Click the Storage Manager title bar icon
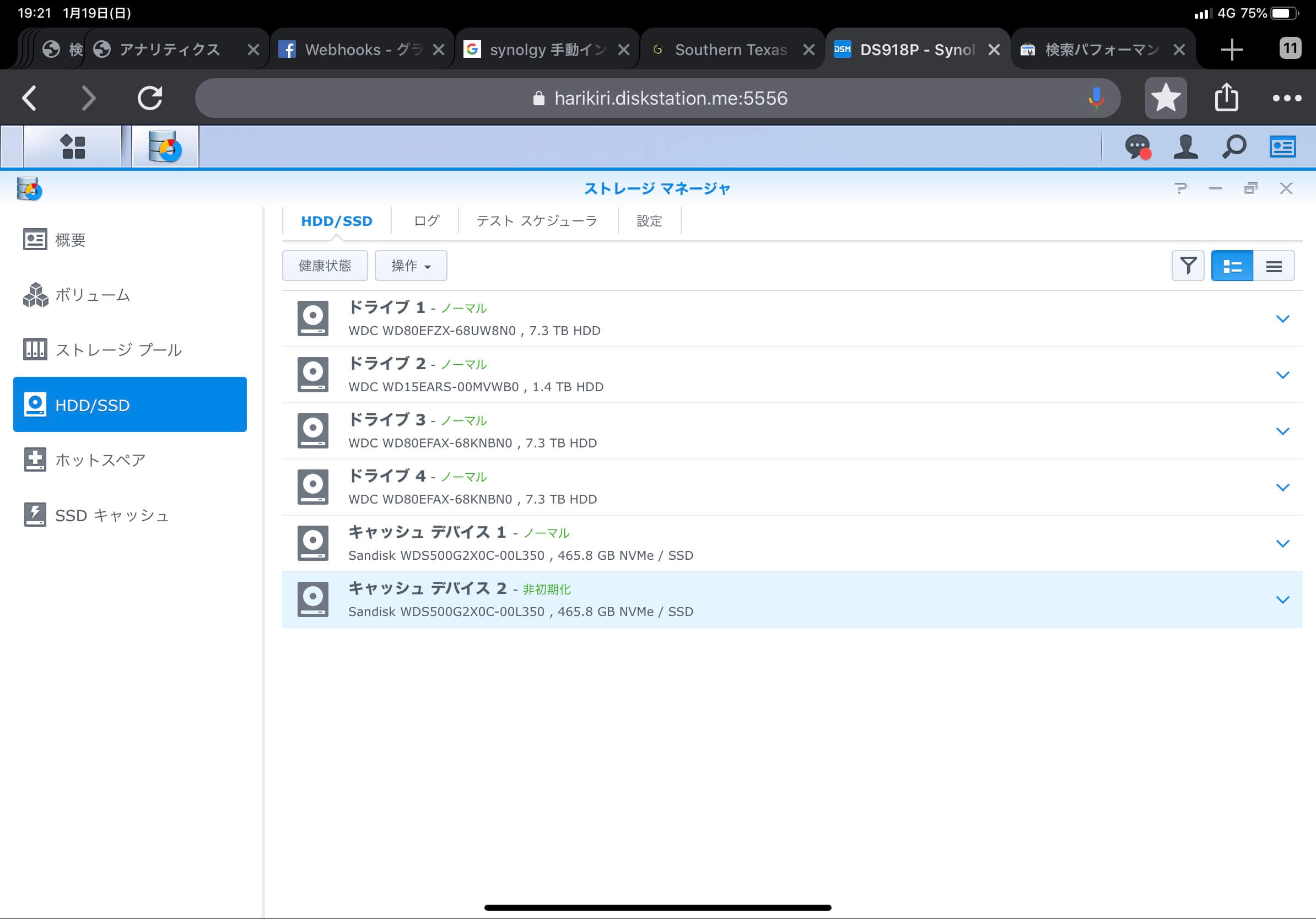 29,188
